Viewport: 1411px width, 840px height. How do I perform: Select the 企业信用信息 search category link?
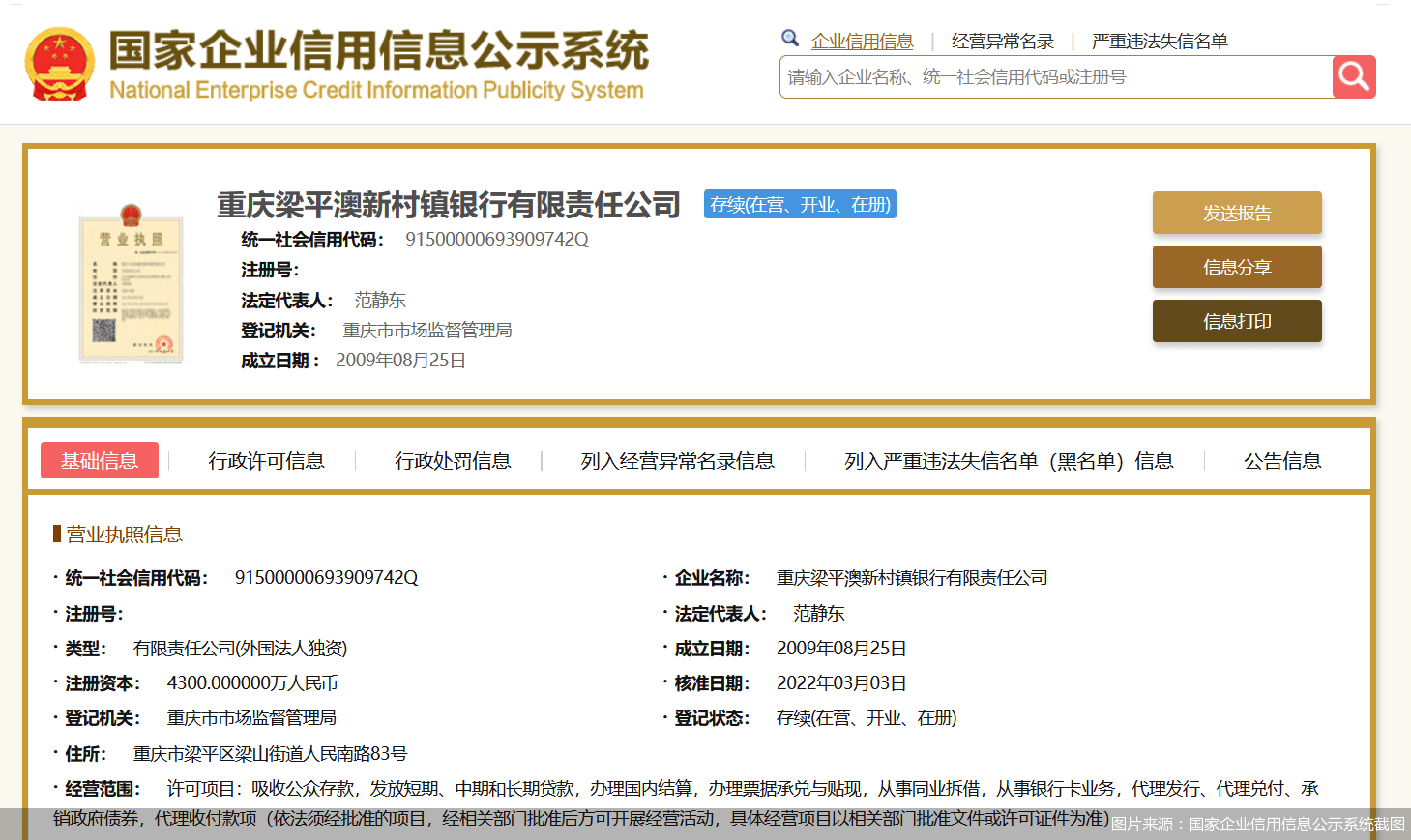862,42
